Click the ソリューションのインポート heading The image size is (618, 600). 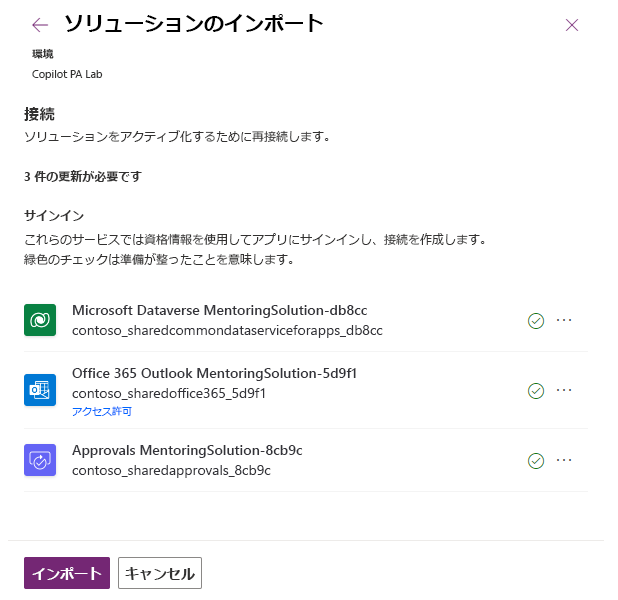click(194, 23)
